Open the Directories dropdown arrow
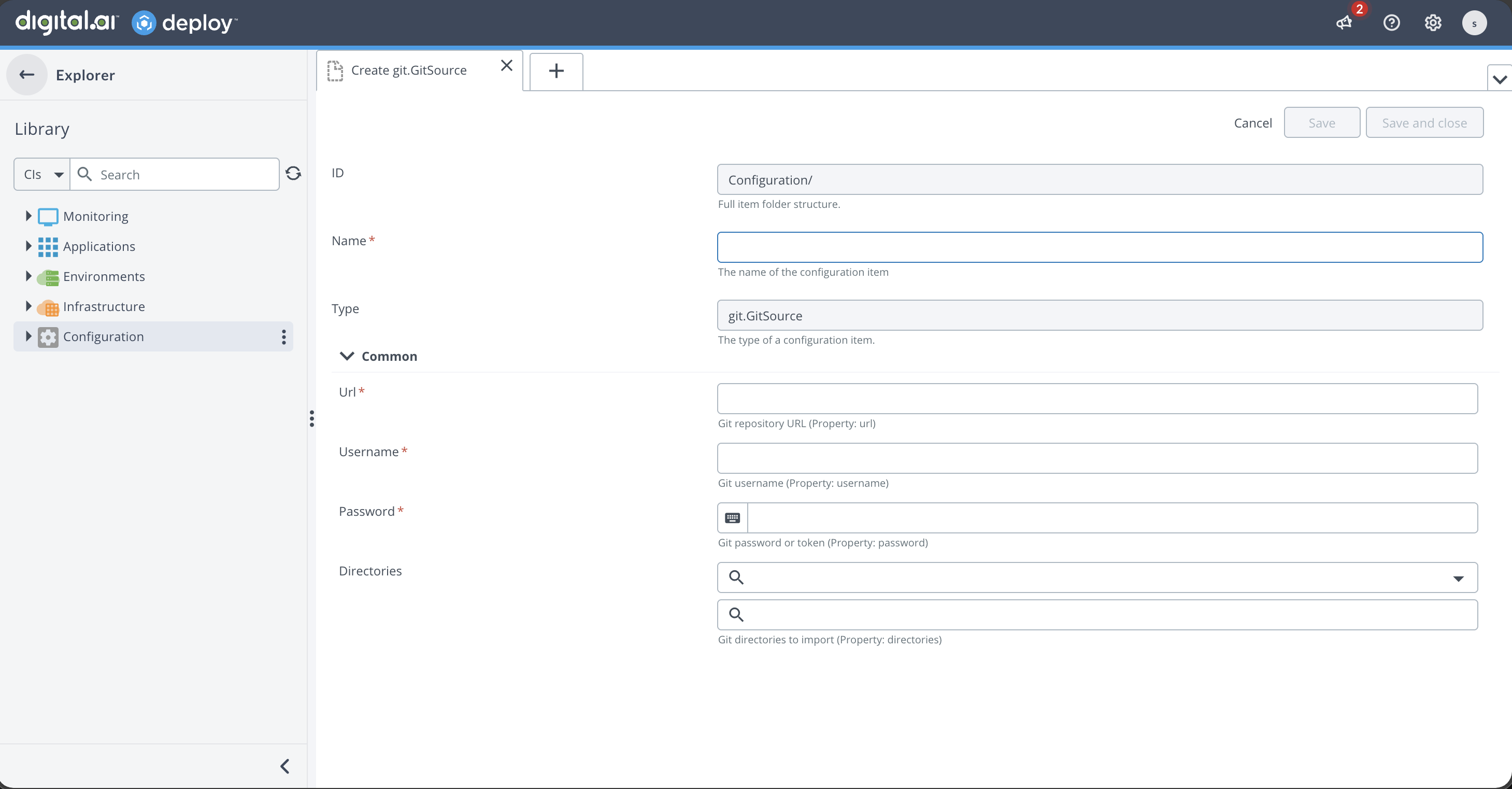Image resolution: width=1512 pixels, height=789 pixels. click(1458, 578)
